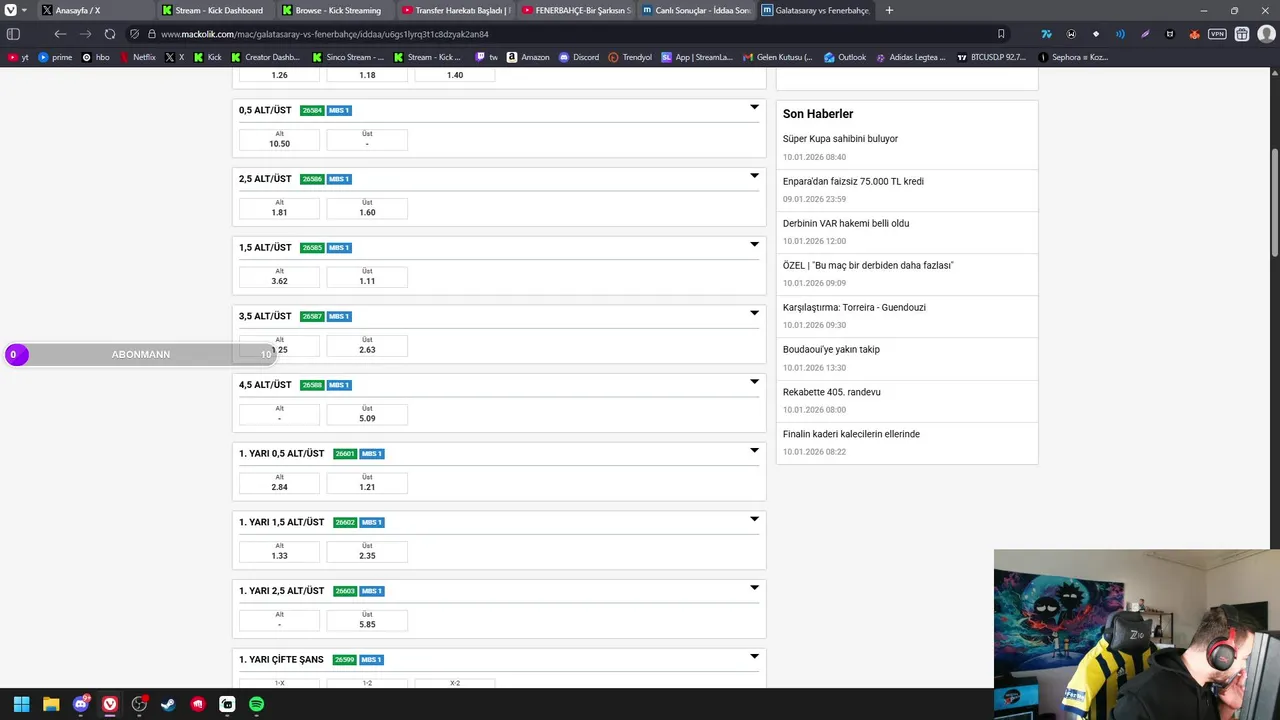Screen dimensions: 1280x720
Task: Open the Outlook bookmark
Action: tap(845, 57)
